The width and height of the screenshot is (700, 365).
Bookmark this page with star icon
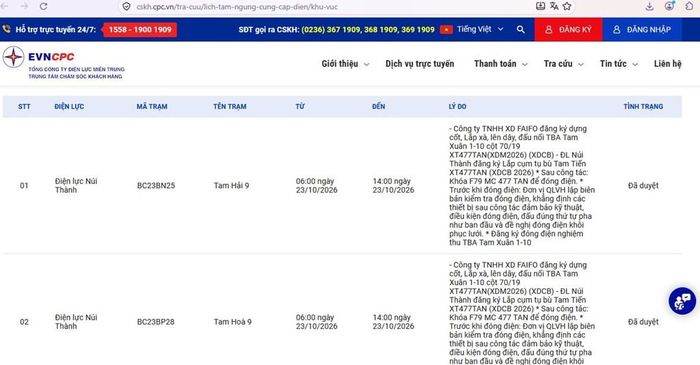567,6
